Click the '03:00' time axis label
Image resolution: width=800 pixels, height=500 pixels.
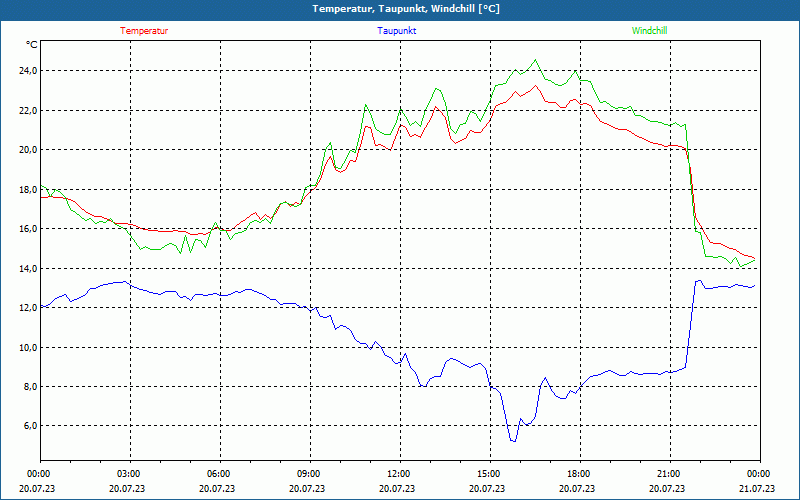[x=130, y=474]
